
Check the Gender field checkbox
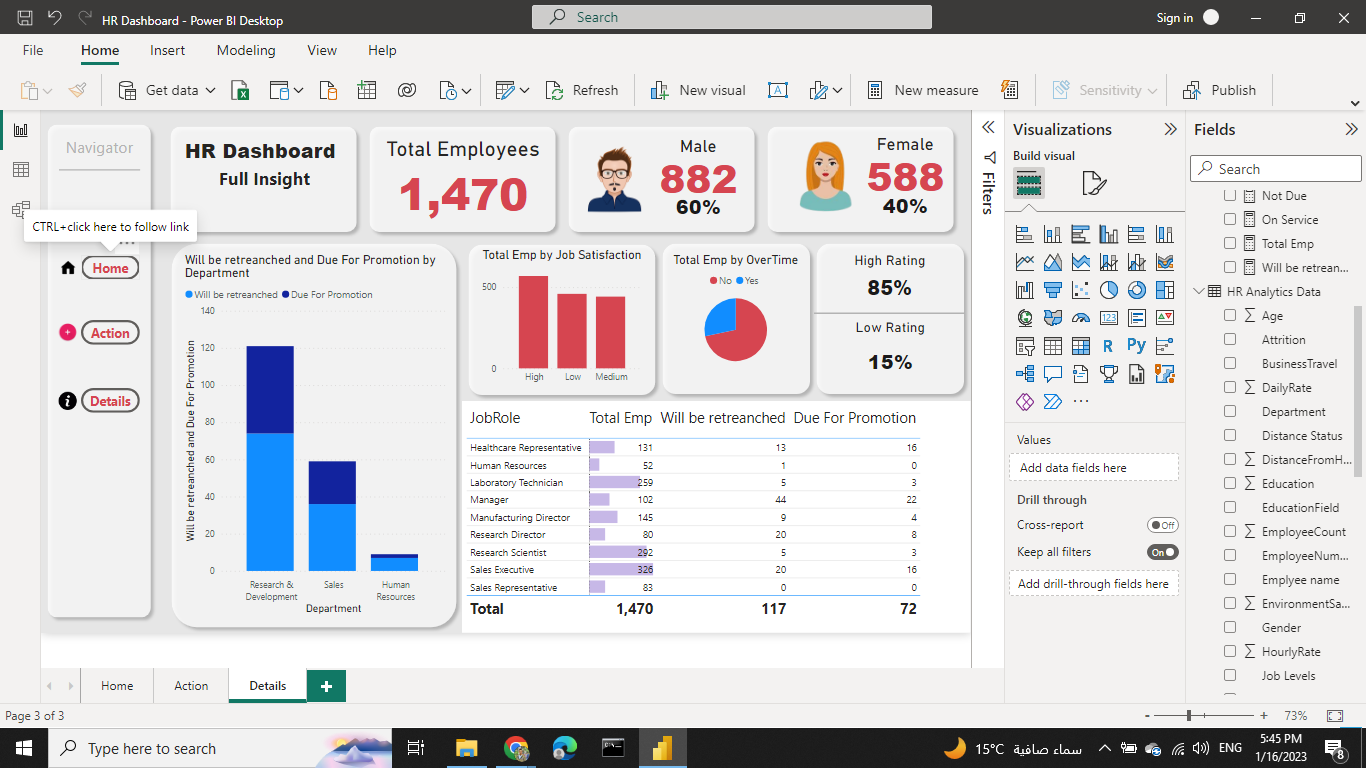1230,627
